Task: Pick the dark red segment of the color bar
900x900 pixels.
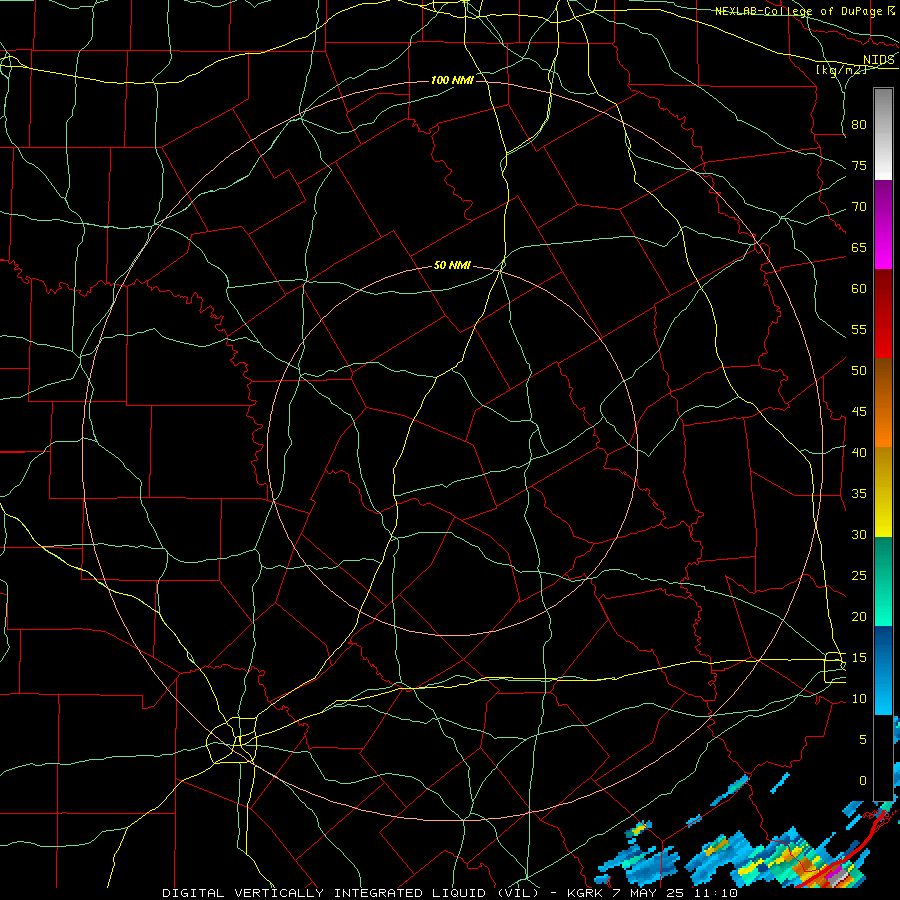Action: pos(883,313)
